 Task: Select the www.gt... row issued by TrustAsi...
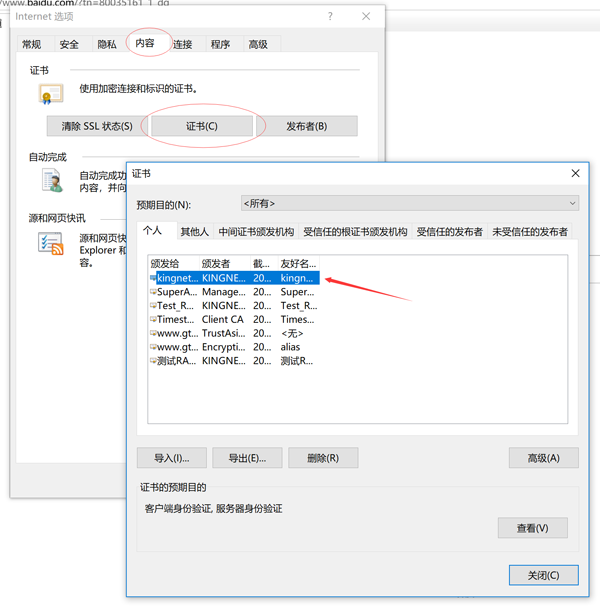click(235, 333)
